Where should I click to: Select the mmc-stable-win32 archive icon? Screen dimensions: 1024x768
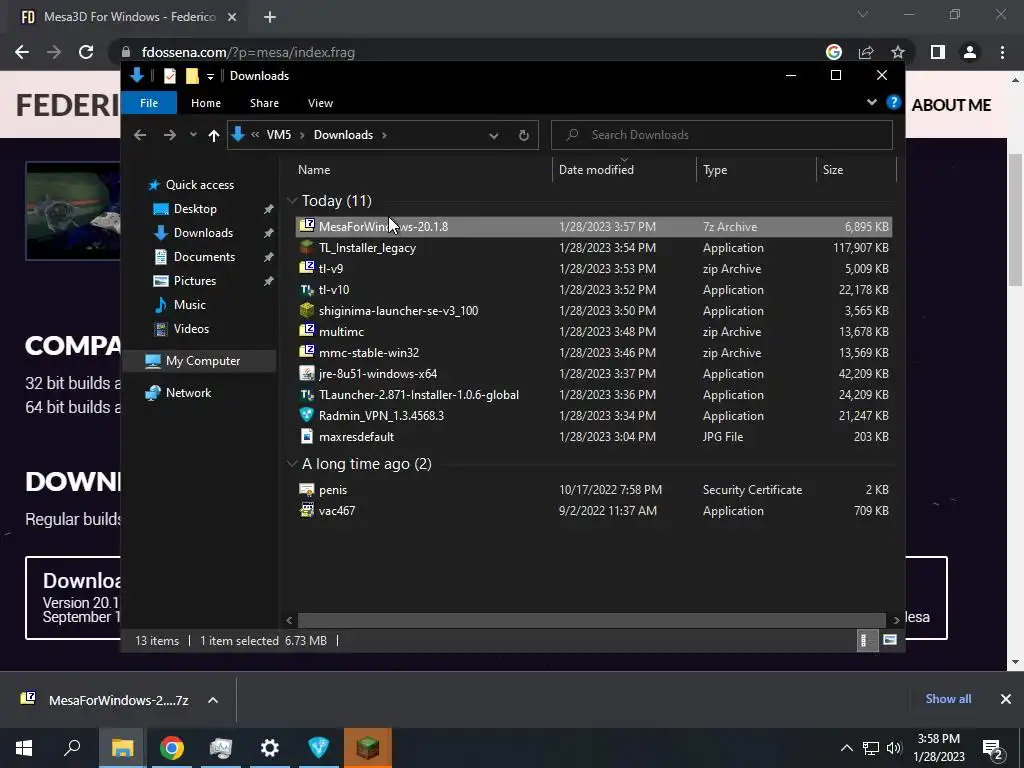[x=307, y=352]
